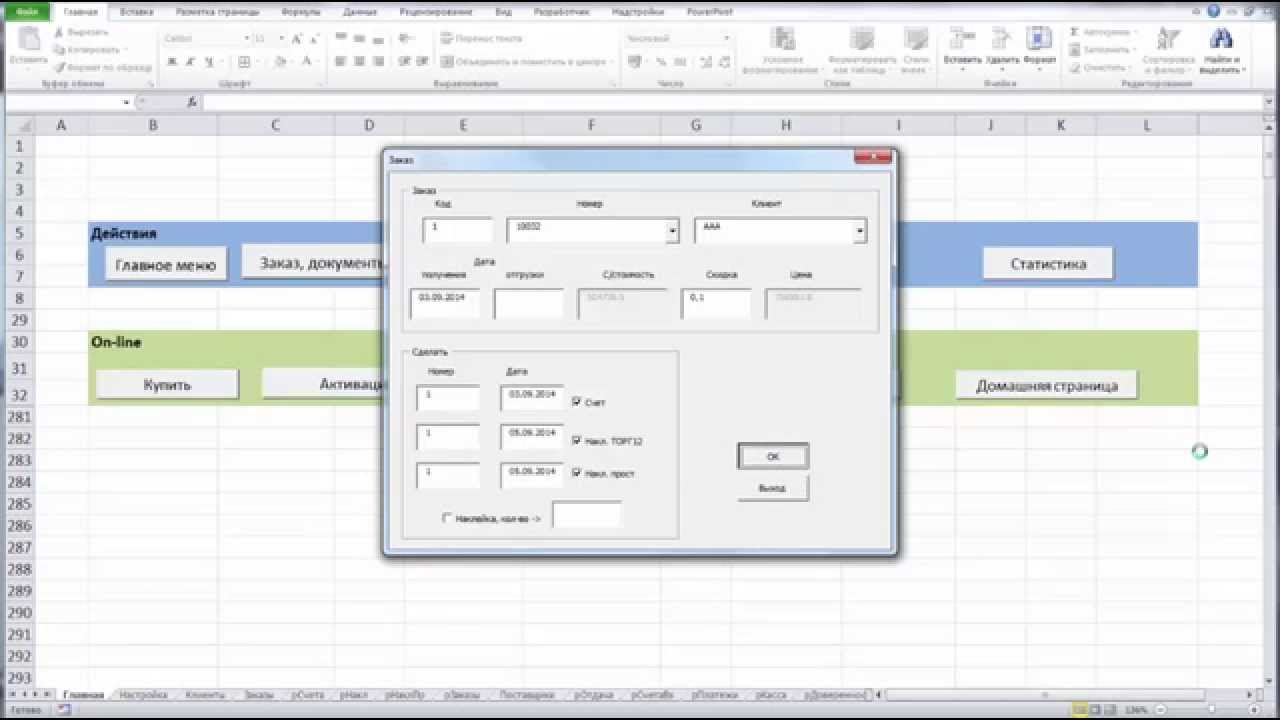Align text left in ribbon
Screen dimensions: 1280x720
(341, 61)
